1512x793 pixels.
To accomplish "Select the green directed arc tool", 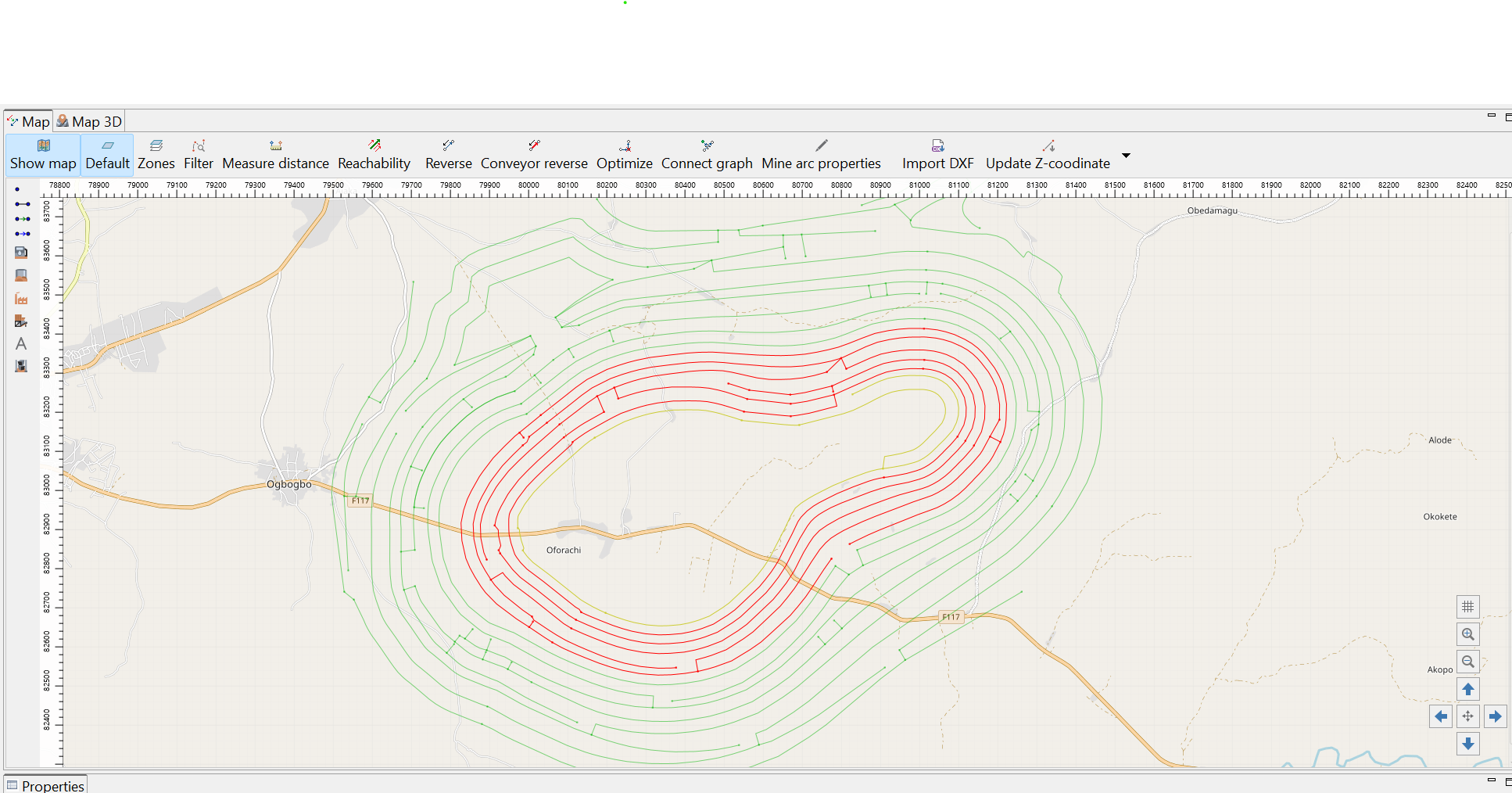I will click(22, 219).
